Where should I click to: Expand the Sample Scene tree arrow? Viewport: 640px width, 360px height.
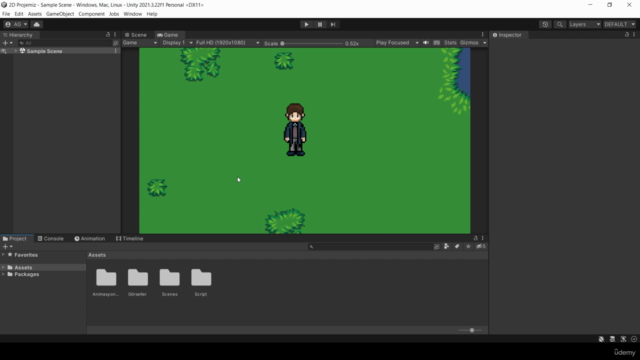point(16,51)
